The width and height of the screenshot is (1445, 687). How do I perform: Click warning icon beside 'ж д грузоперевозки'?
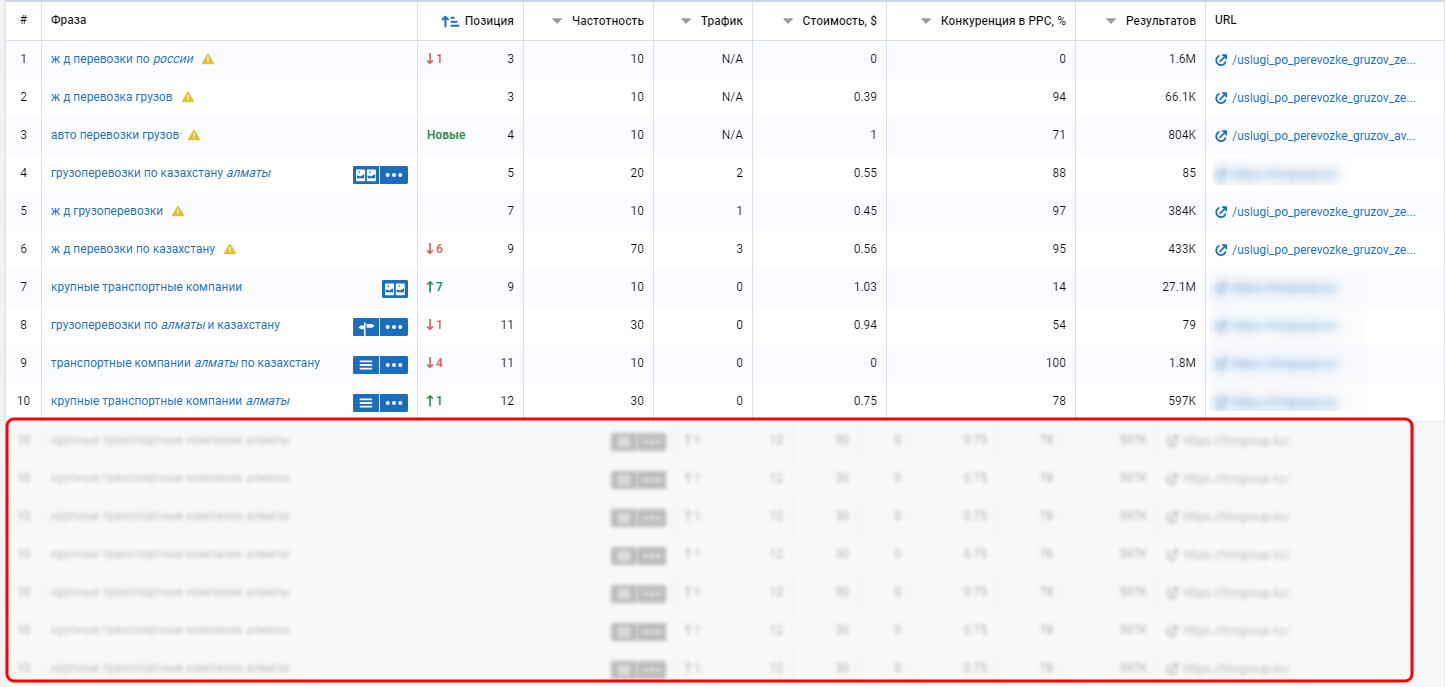[x=178, y=211]
